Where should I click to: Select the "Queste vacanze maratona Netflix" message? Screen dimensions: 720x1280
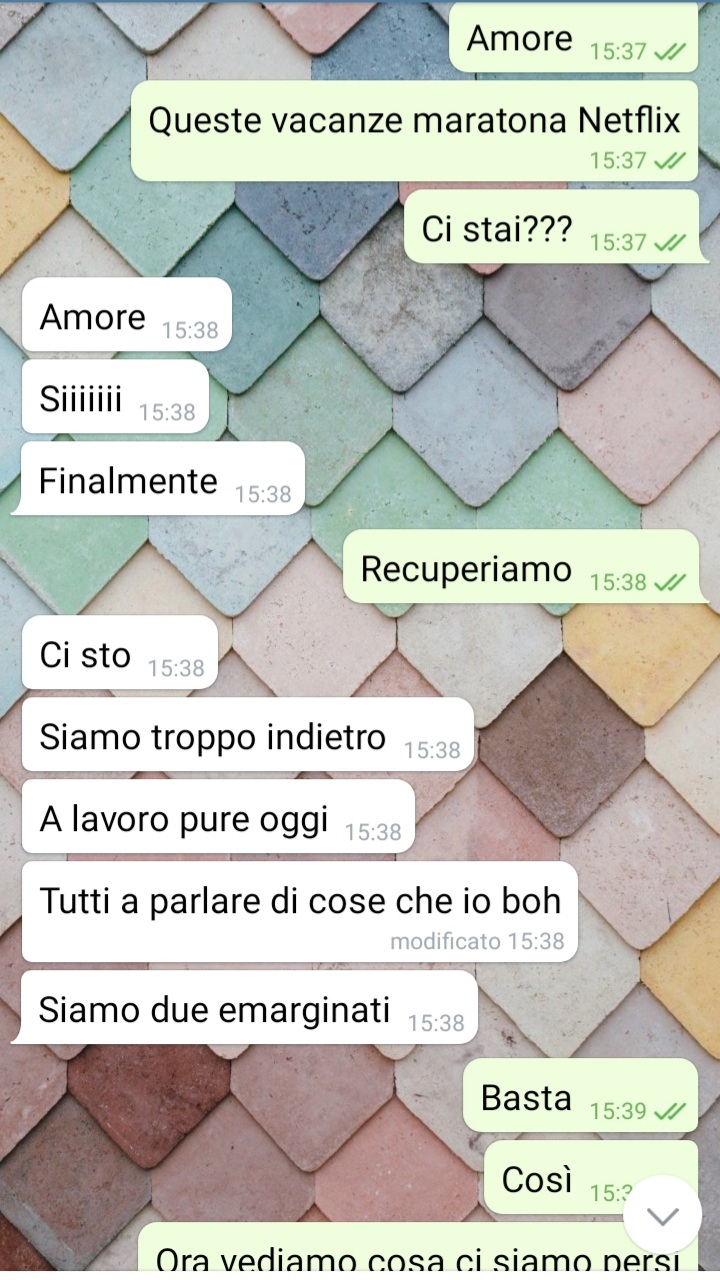click(x=415, y=131)
